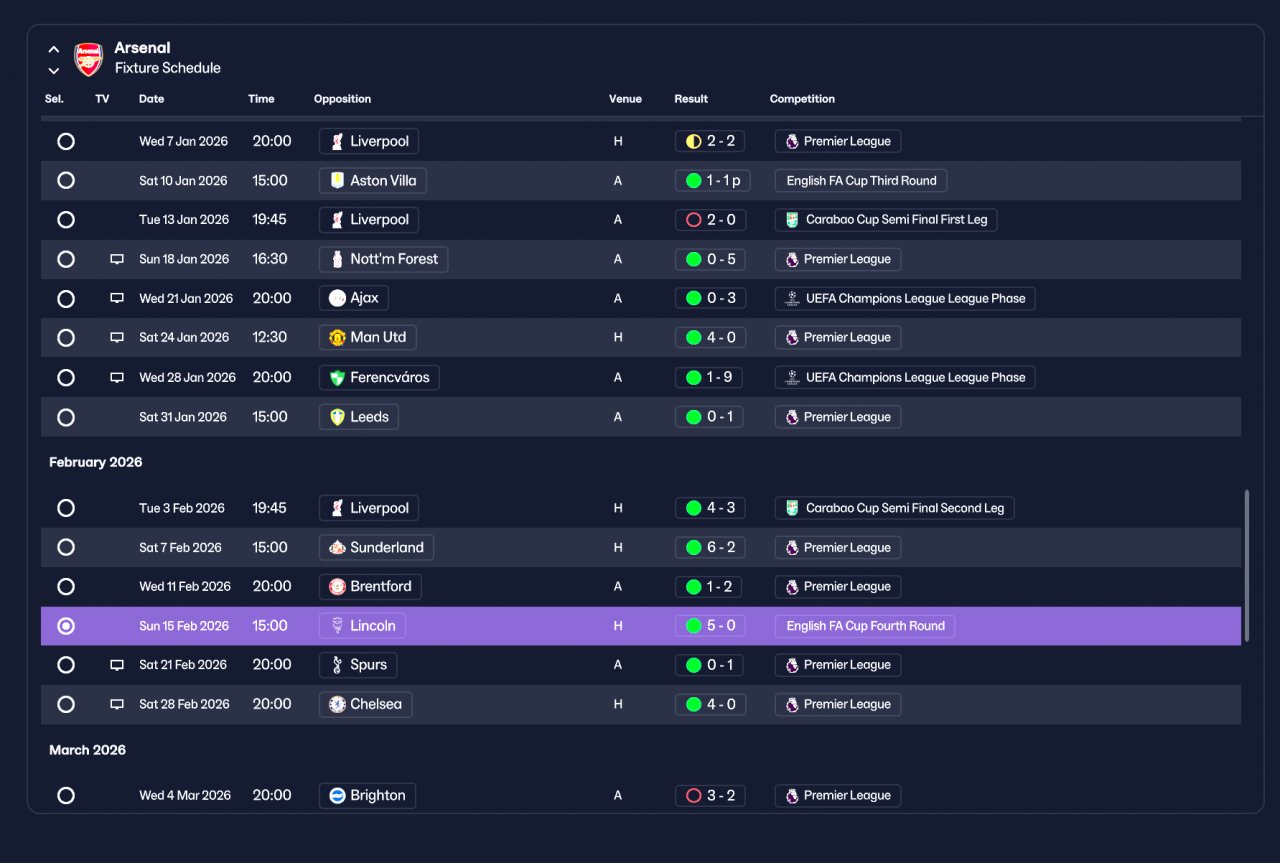The image size is (1280, 863).
Task: Click the down chevron next to Arsenal
Action: [54, 71]
